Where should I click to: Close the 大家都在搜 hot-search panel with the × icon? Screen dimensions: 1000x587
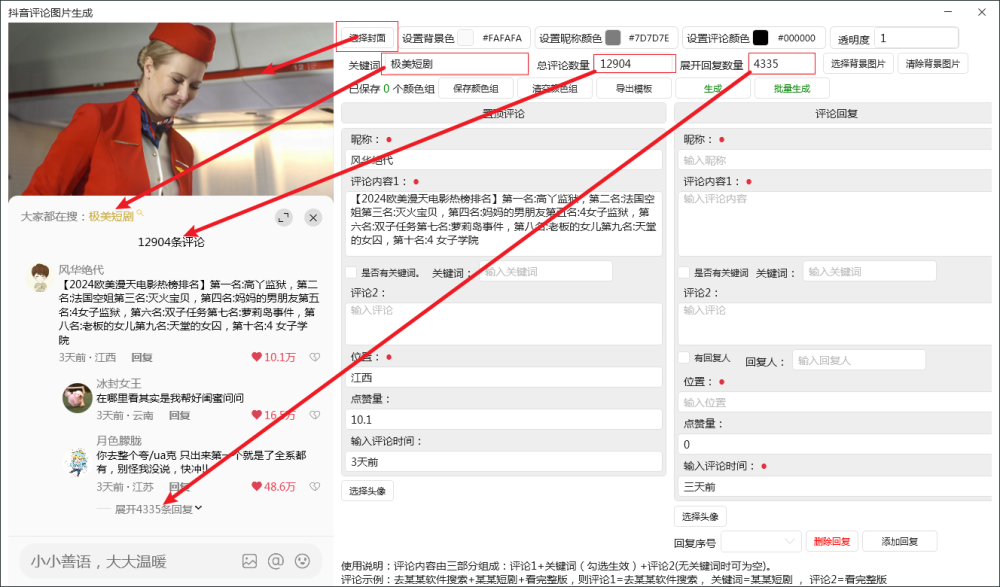(x=313, y=217)
